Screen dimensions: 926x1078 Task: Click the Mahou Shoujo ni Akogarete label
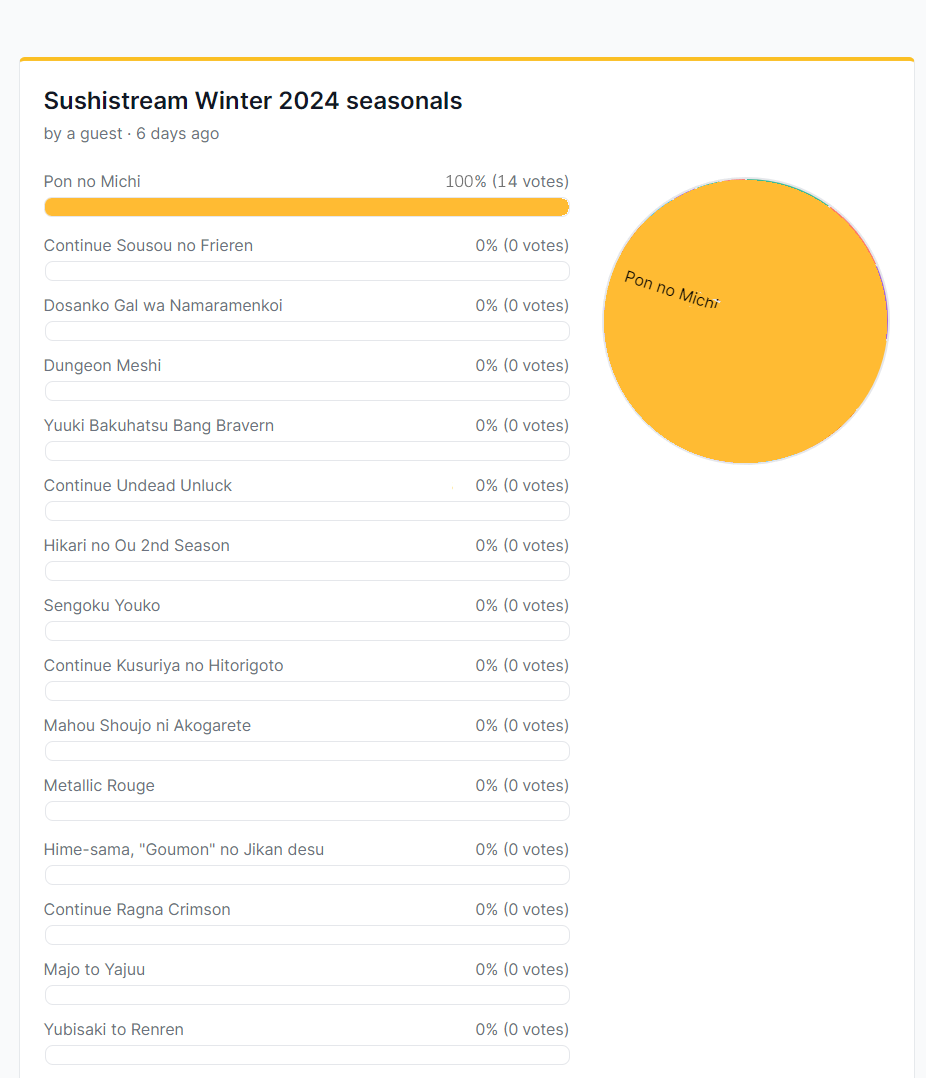point(147,726)
